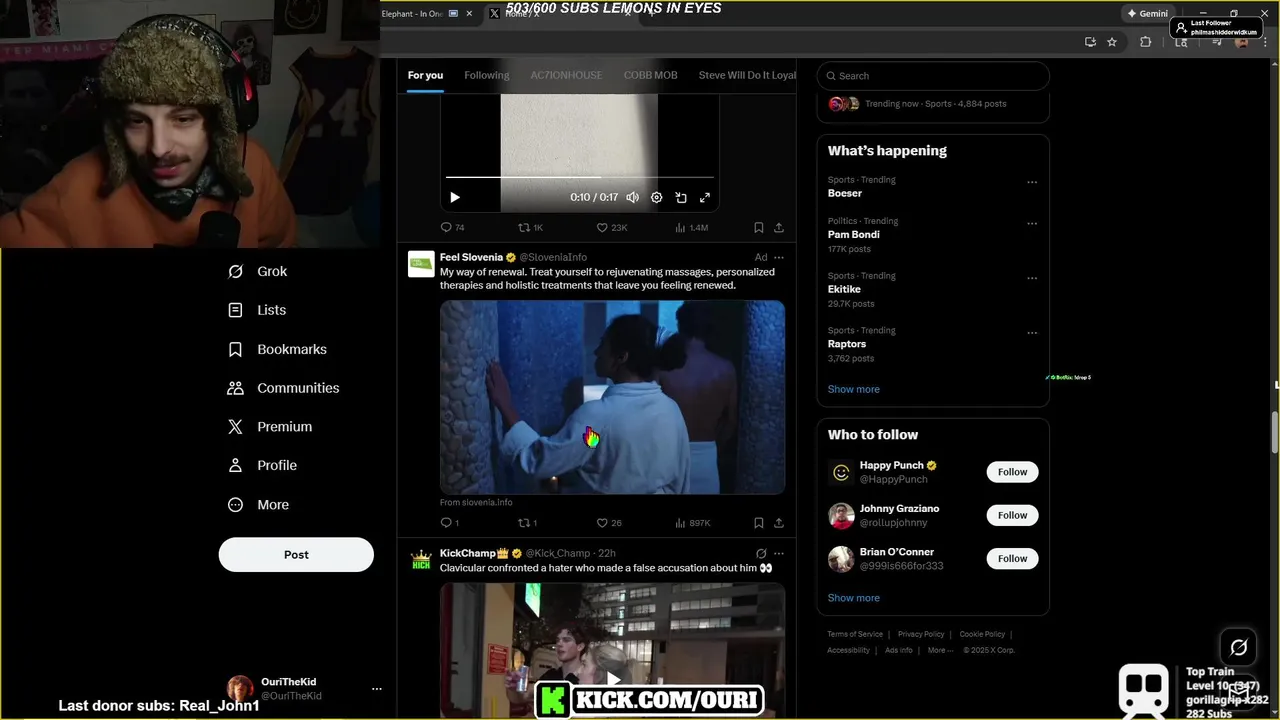Enter fullscreen on the video player
Viewport: 1280px width, 720px height.
click(x=705, y=197)
